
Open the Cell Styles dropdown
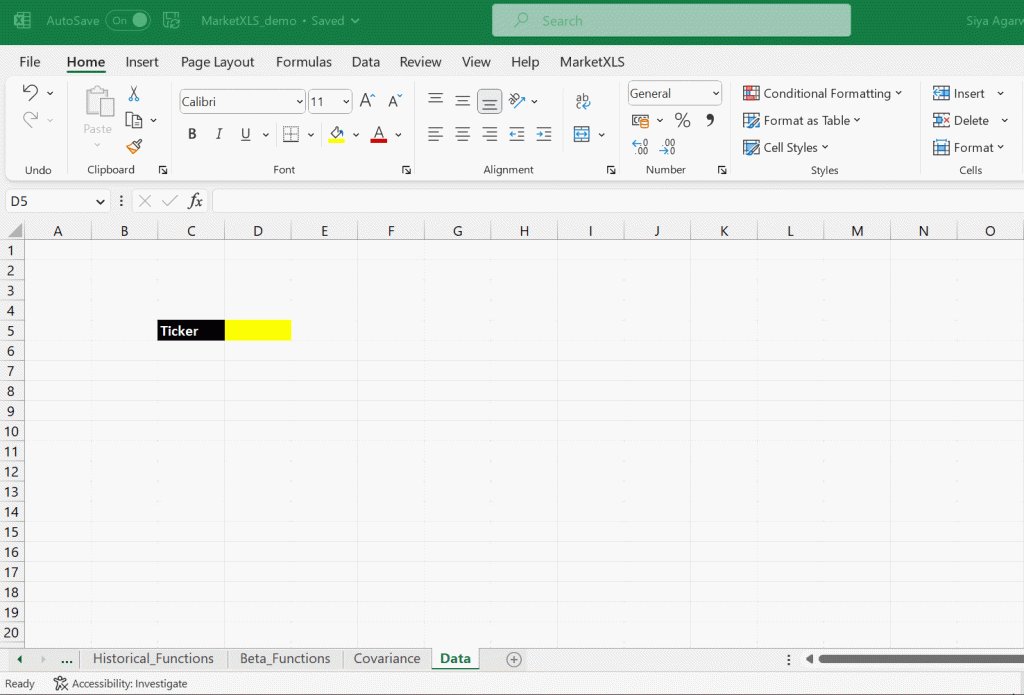[787, 147]
